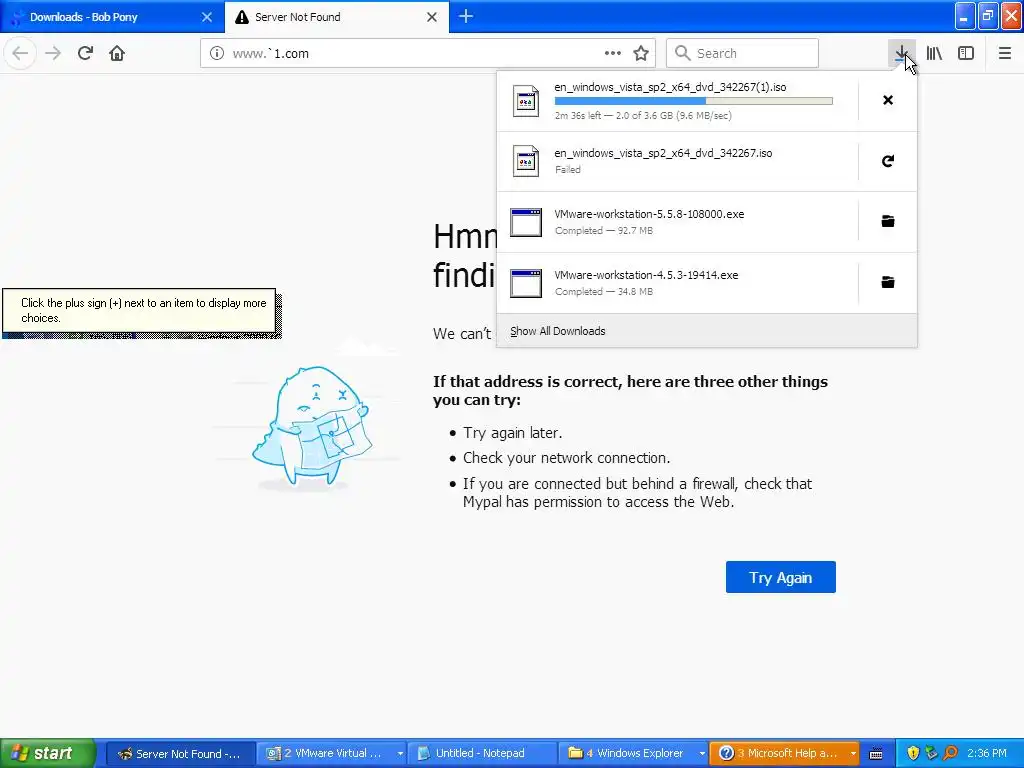Show site information icon in address bar
Viewport: 1024px width, 768px height.
(x=217, y=54)
